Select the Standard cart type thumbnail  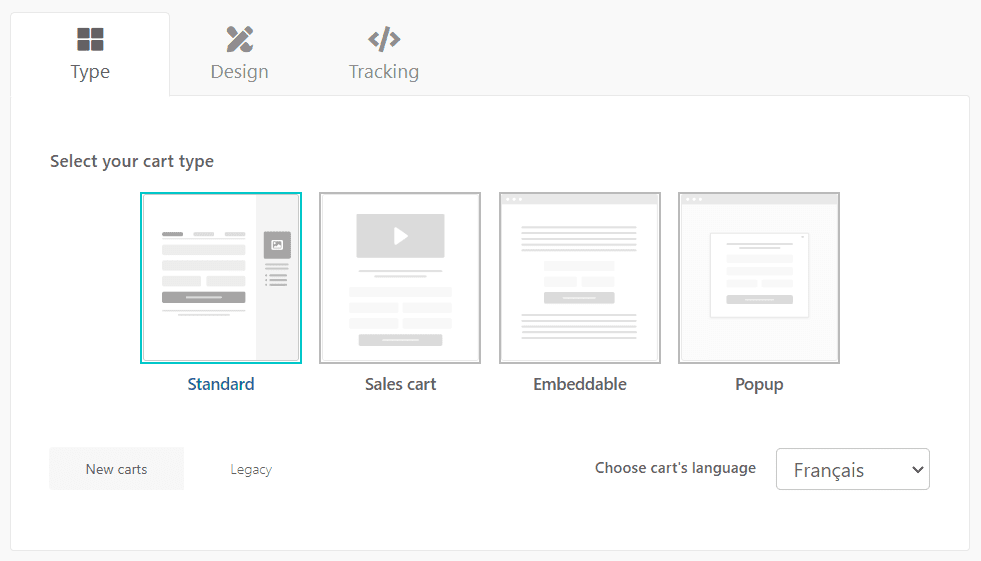pyautogui.click(x=221, y=278)
